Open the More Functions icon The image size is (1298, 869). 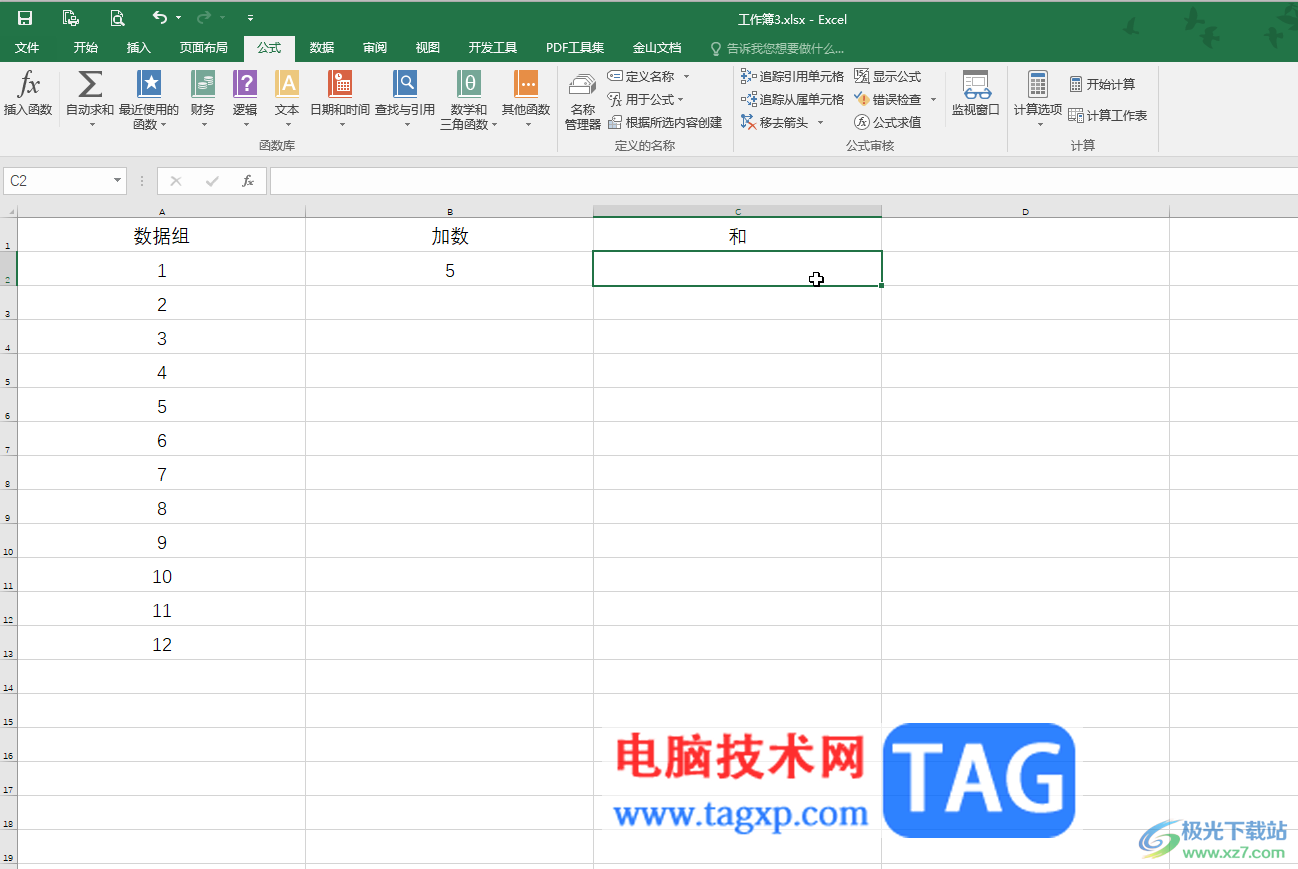[x=526, y=85]
